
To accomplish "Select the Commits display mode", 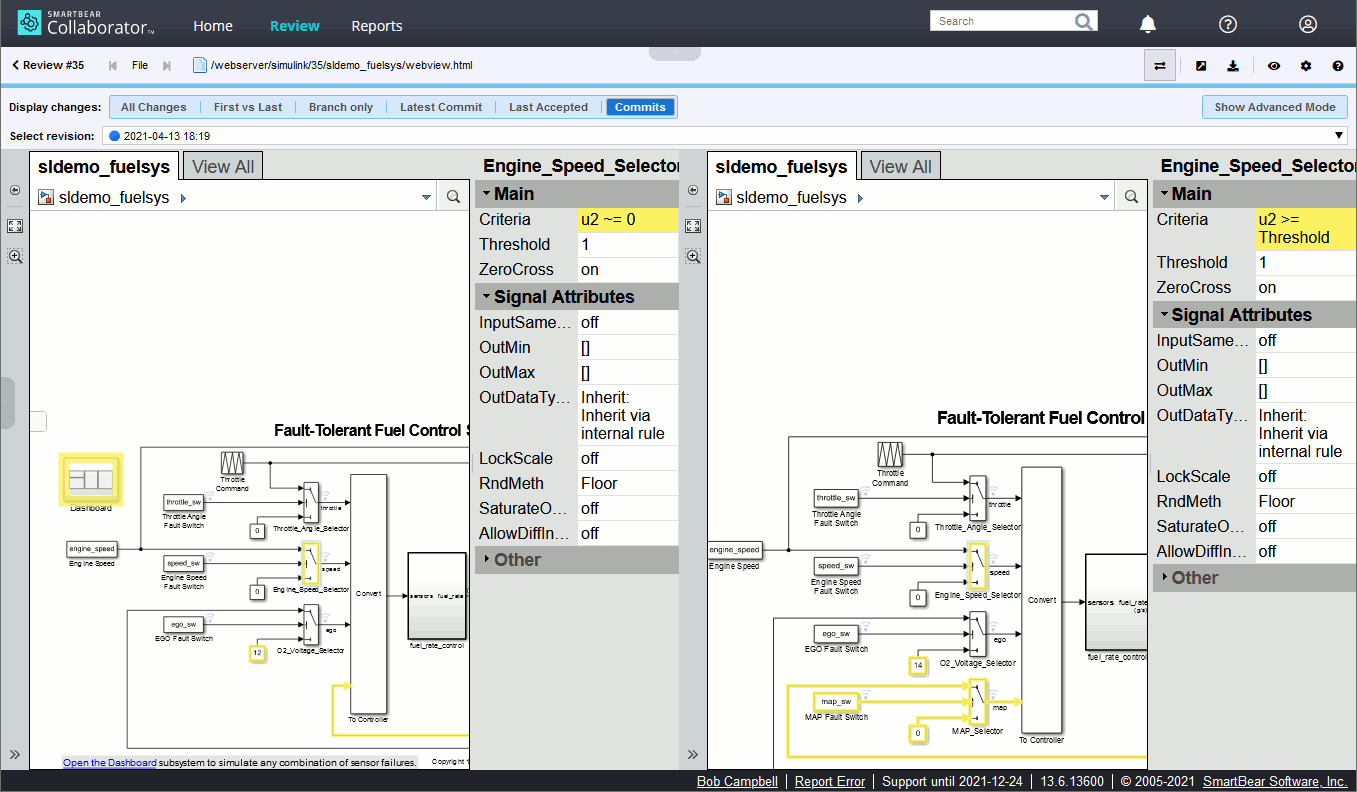I will 640,106.
